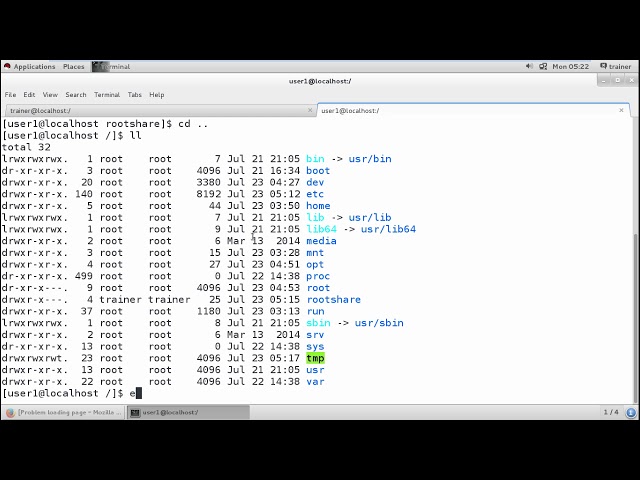
Task: Click the 'sys' directory name
Action: [315, 347]
